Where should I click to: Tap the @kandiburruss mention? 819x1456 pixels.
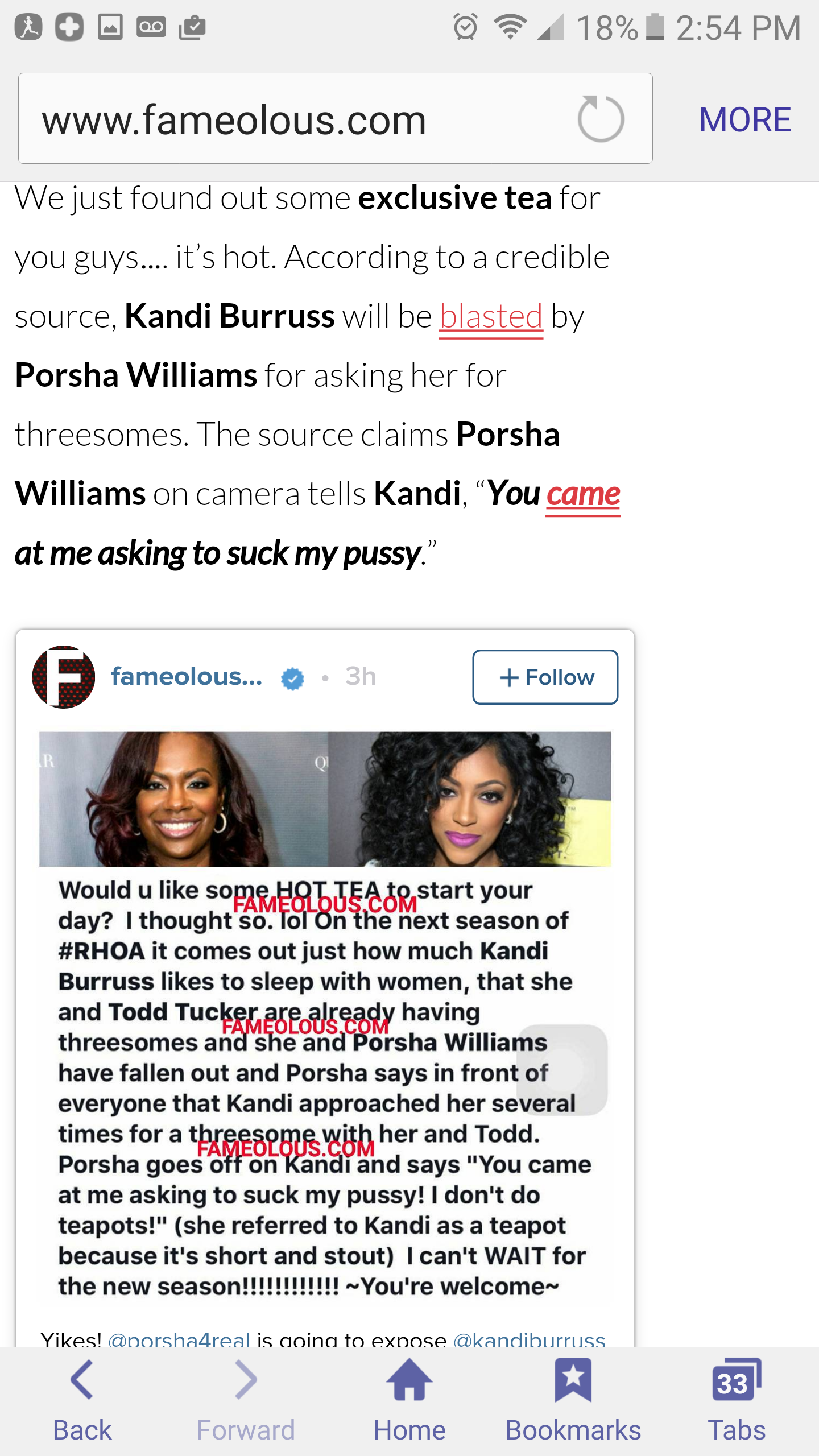tap(530, 1339)
